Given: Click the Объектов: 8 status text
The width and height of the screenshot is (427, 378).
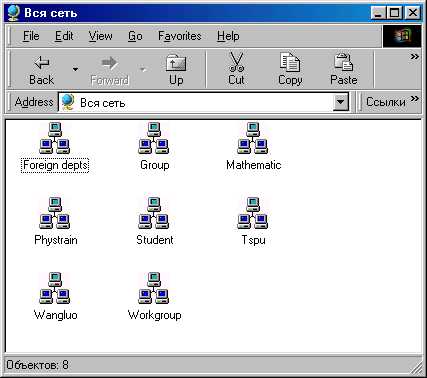Looking at the screenshot, I should point(37,365).
